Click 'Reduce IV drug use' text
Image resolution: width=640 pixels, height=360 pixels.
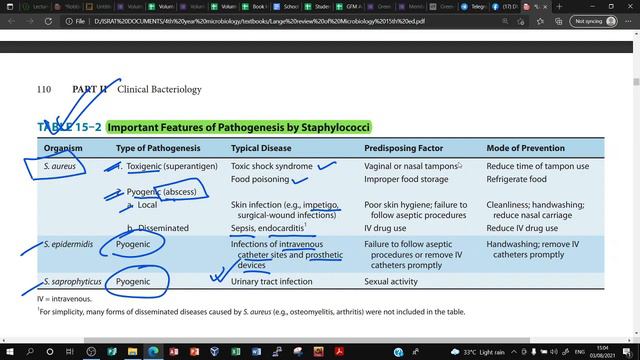click(x=522, y=228)
